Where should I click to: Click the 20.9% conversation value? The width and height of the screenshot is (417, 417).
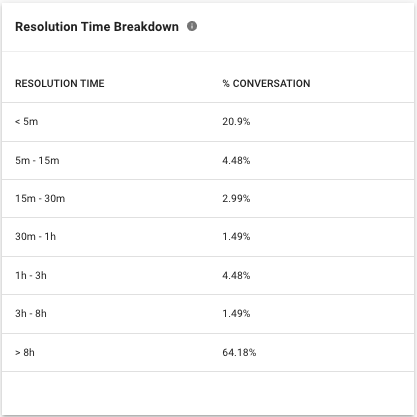coord(236,121)
